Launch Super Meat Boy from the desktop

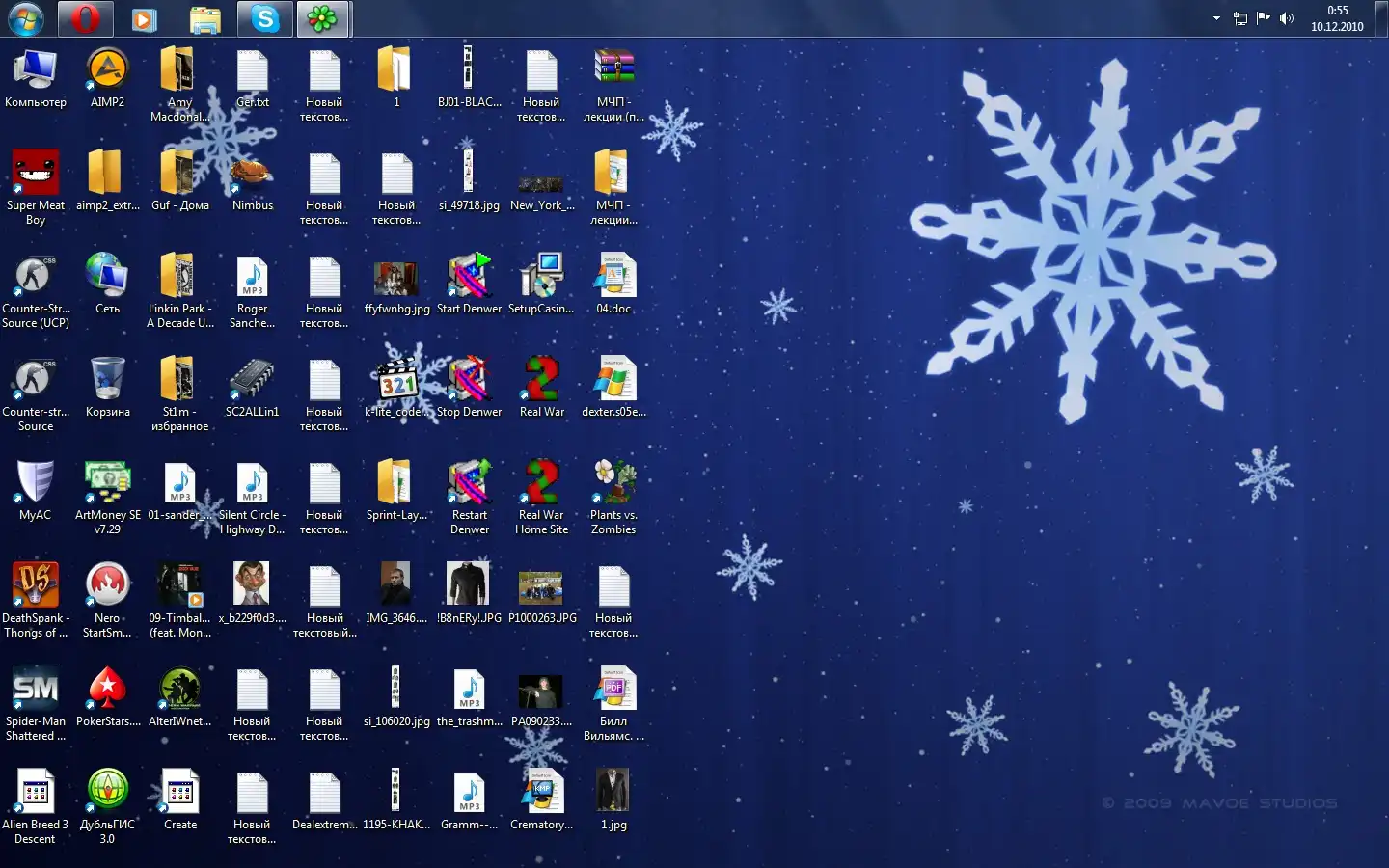point(36,175)
